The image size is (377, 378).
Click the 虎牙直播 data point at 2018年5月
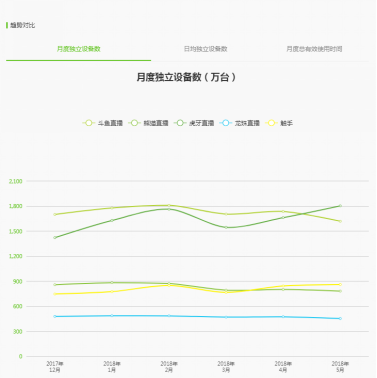click(x=340, y=206)
